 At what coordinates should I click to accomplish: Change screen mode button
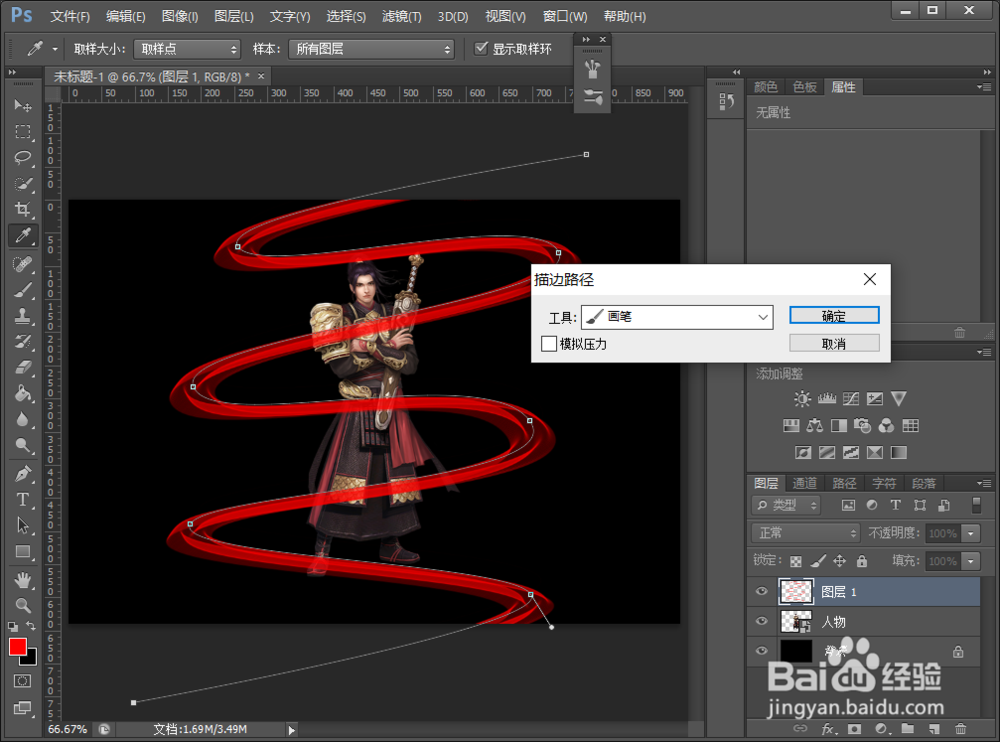23,708
